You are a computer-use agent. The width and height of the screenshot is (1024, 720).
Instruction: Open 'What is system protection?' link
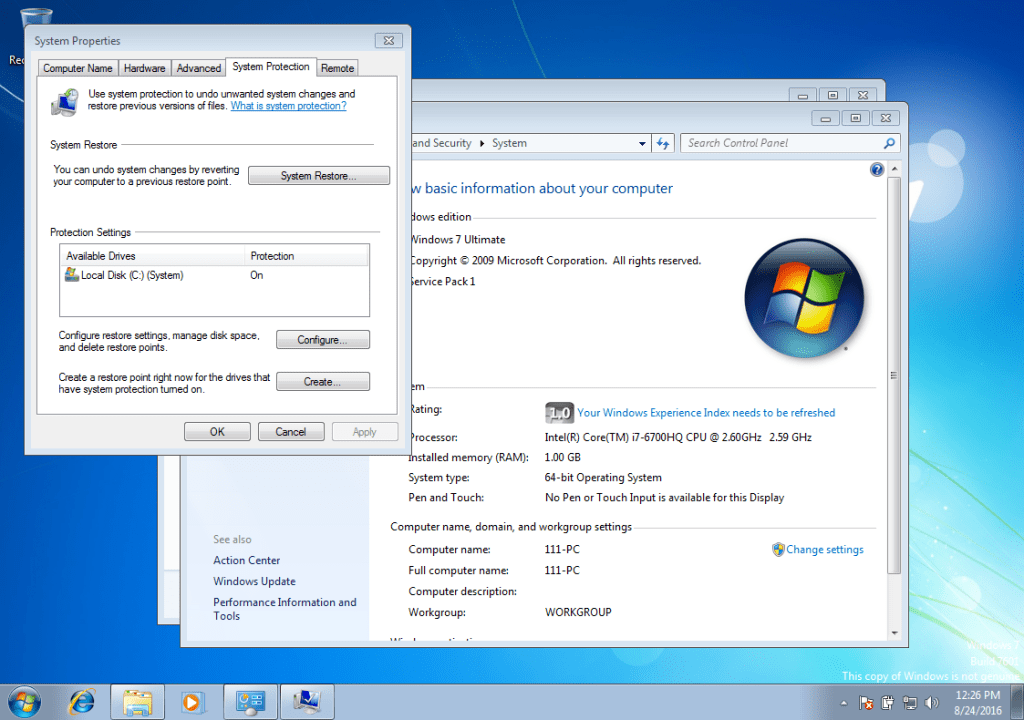tap(289, 106)
